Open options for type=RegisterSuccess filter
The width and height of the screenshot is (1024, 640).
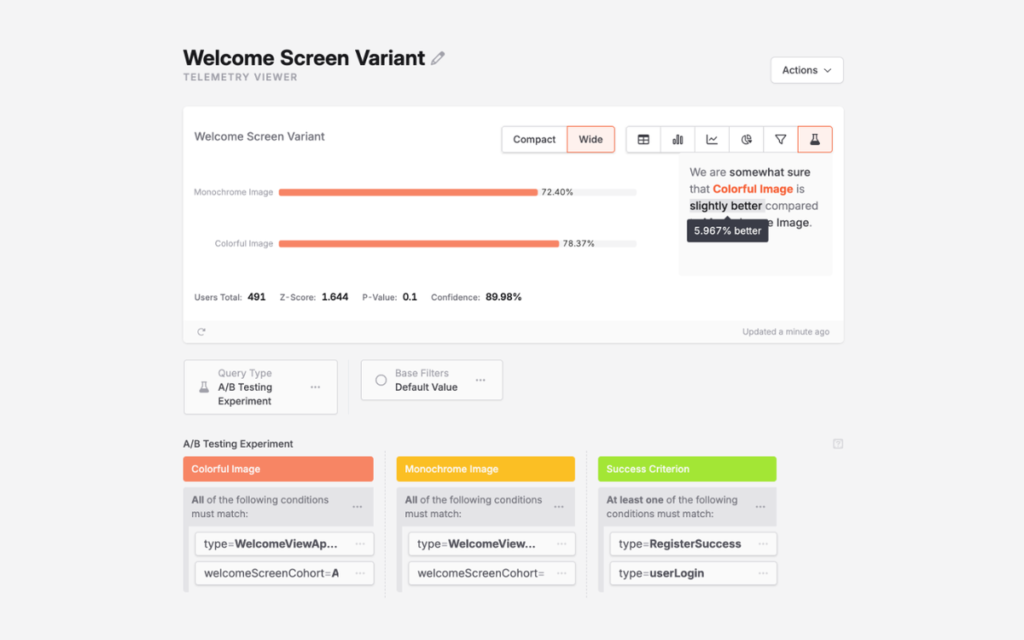(763, 544)
